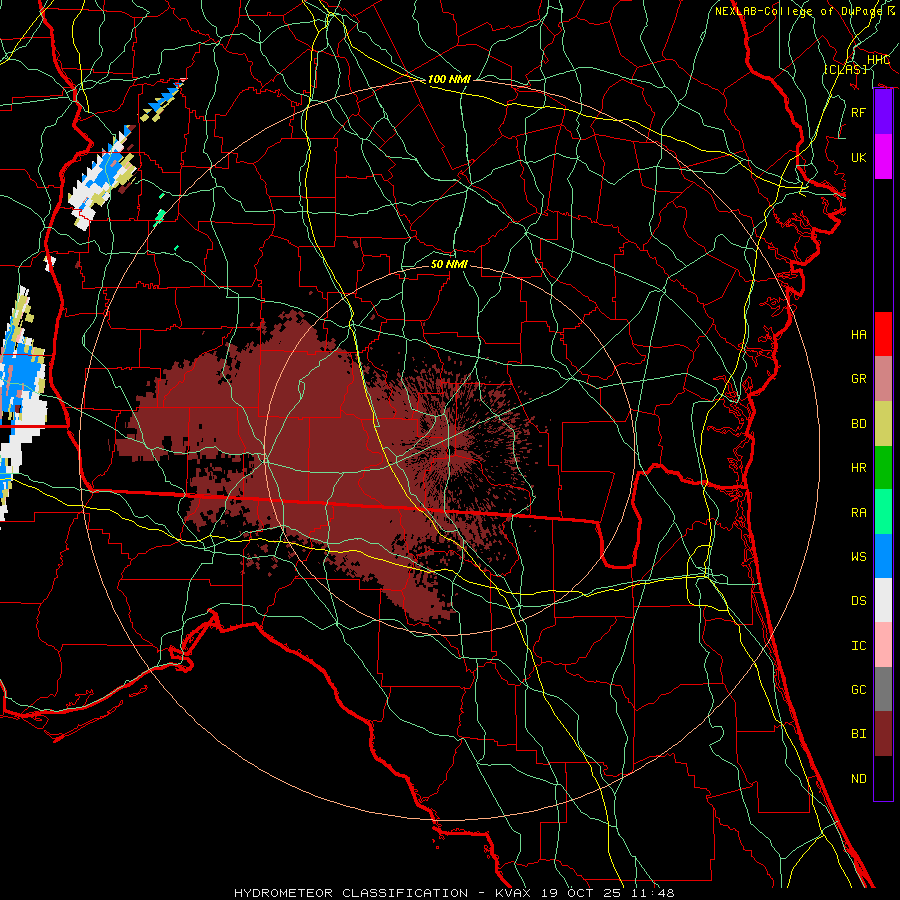The image size is (900, 900).
Task: Click the '100 NMI' range ring label
Action: pos(449,79)
